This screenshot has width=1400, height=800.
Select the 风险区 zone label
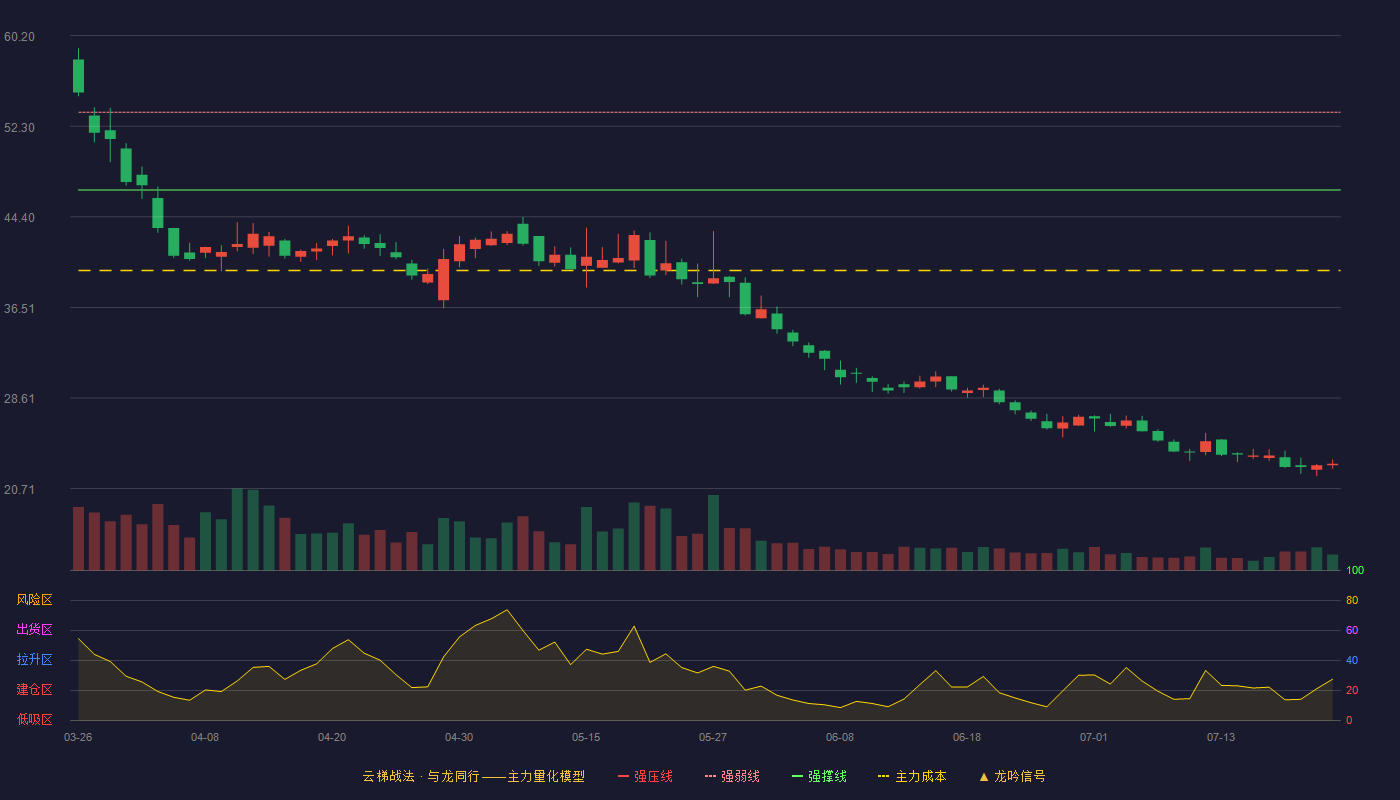click(34, 600)
